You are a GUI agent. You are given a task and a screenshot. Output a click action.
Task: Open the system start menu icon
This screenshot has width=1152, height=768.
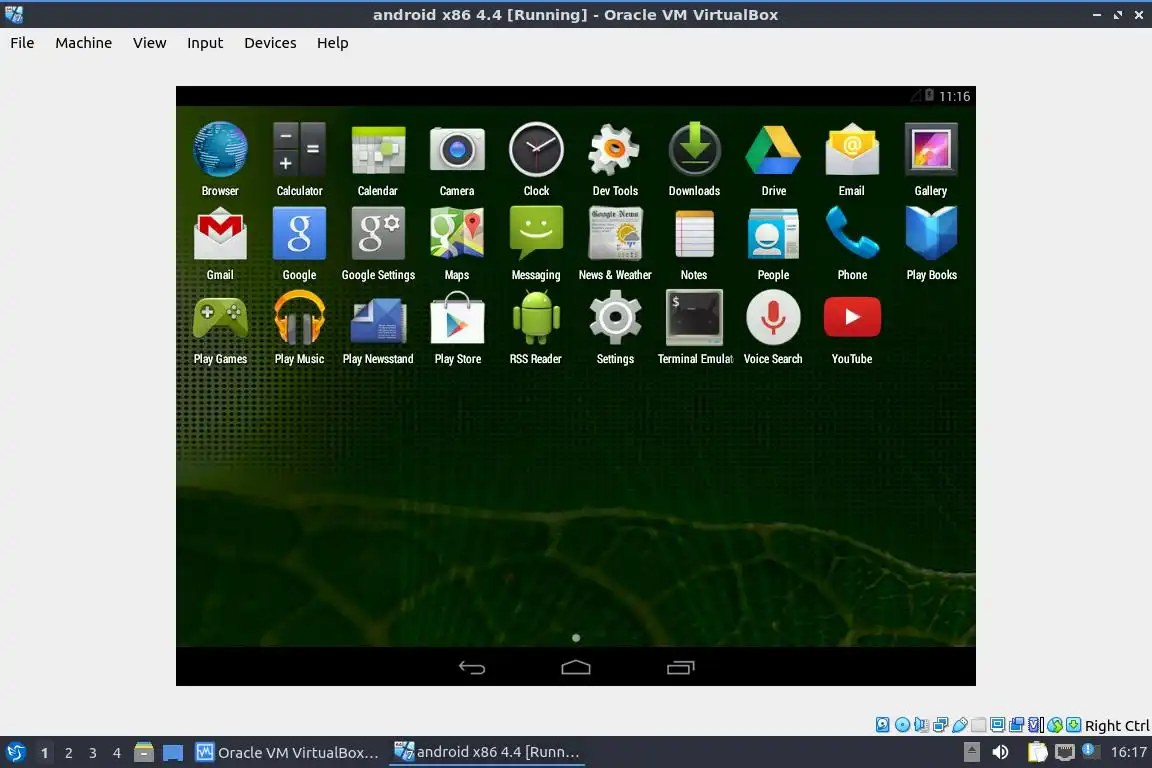[x=15, y=753]
